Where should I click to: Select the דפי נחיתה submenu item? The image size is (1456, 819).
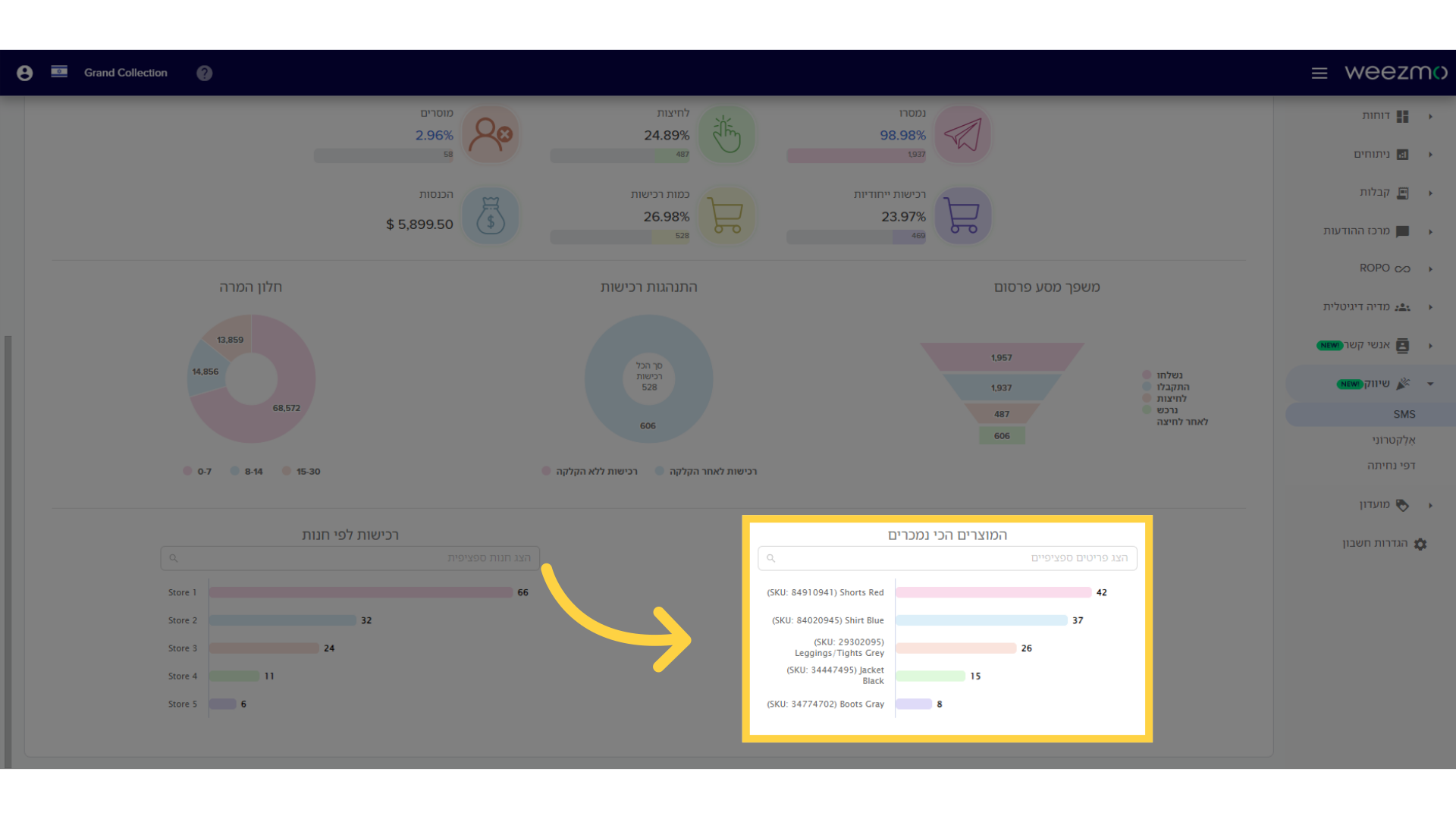(1391, 466)
